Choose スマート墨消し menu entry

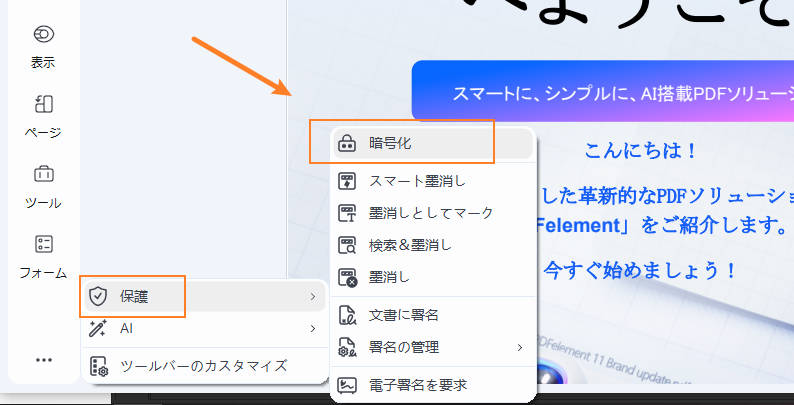click(x=433, y=181)
